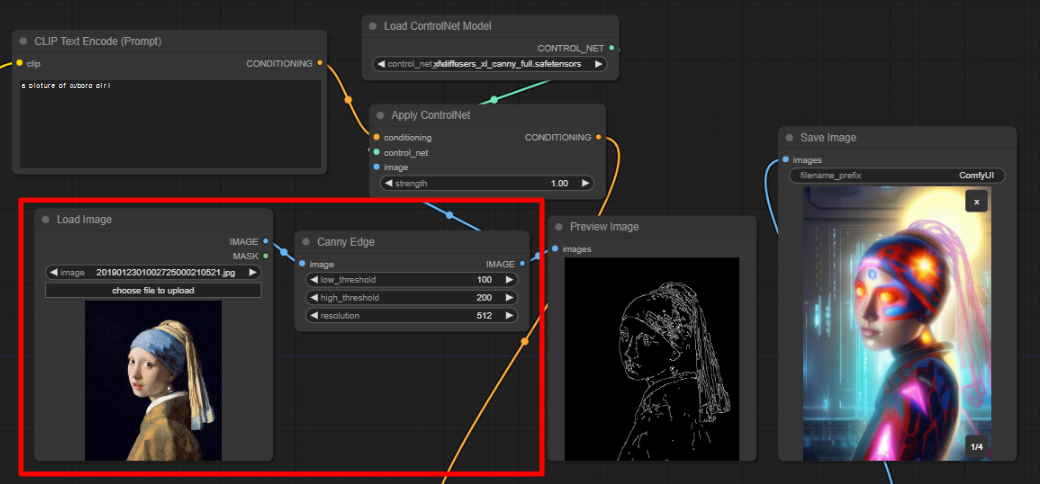Image resolution: width=1040 pixels, height=484 pixels.
Task: Click the generated cyborg girl output image
Action: [897, 323]
